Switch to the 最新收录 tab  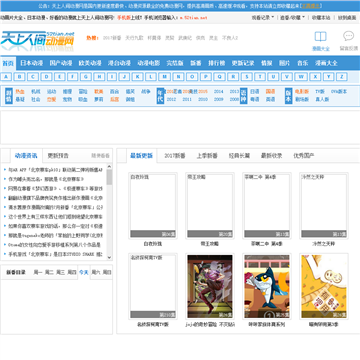click(x=272, y=156)
